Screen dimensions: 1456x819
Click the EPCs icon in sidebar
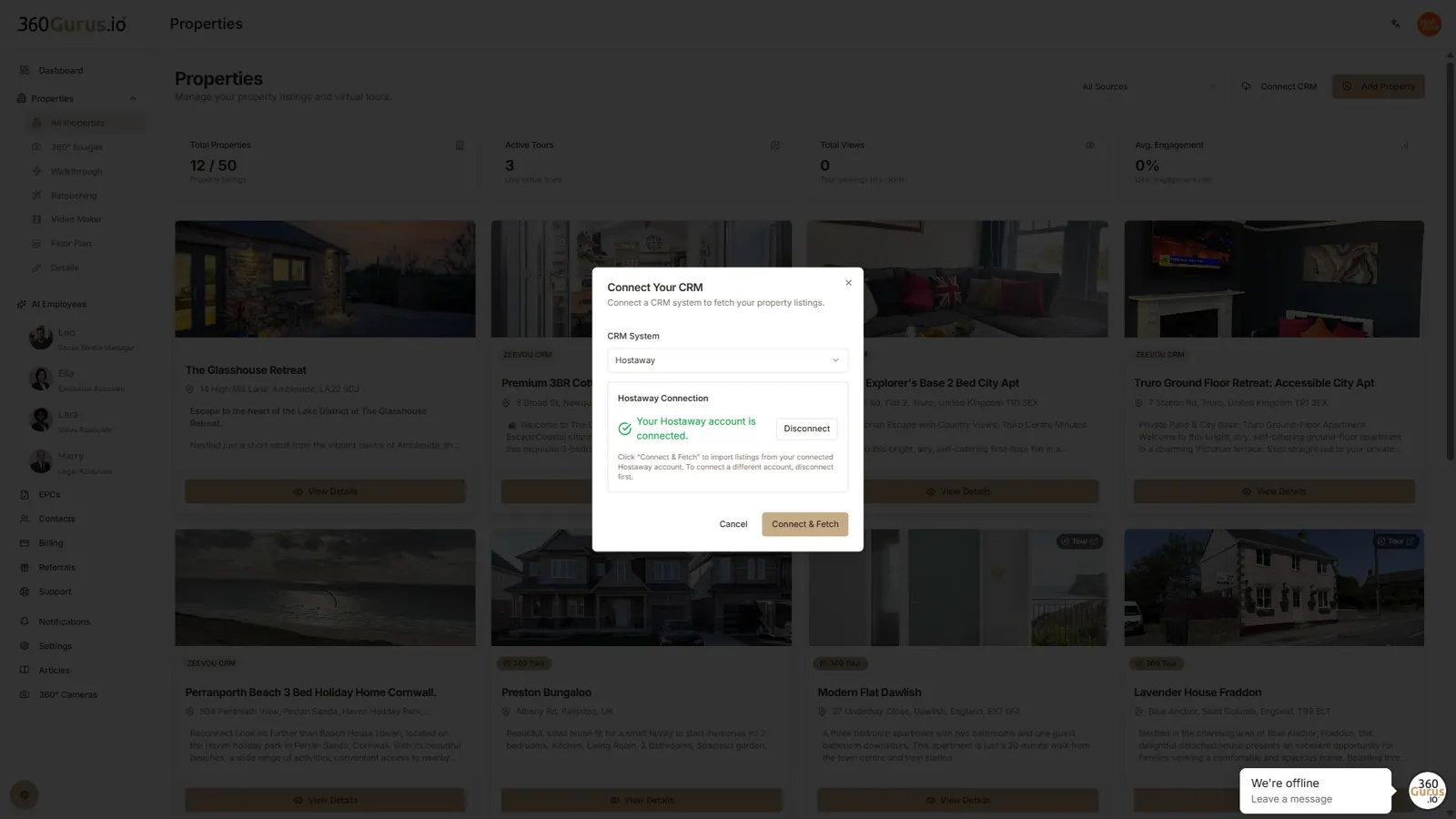[x=25, y=495]
